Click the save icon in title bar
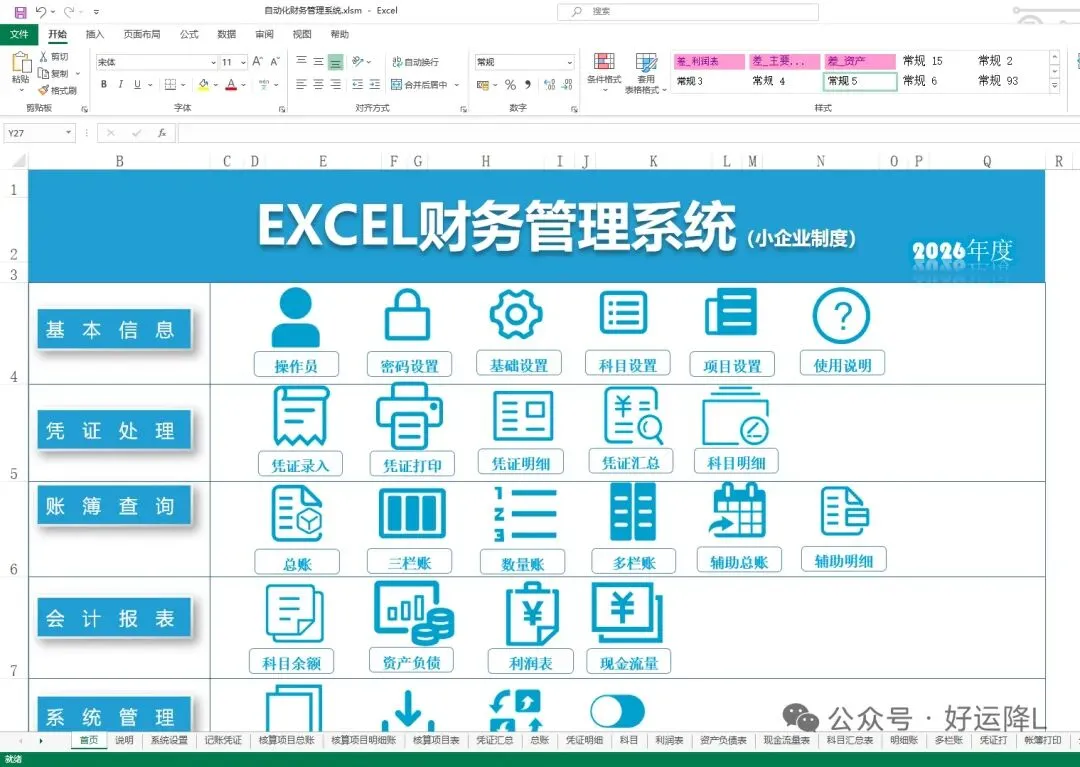This screenshot has width=1080, height=767. pyautogui.click(x=21, y=12)
